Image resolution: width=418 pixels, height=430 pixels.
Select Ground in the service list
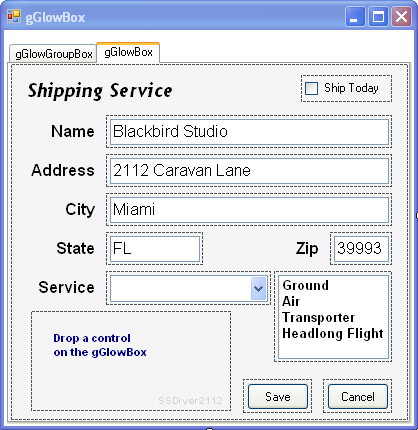coord(305,285)
